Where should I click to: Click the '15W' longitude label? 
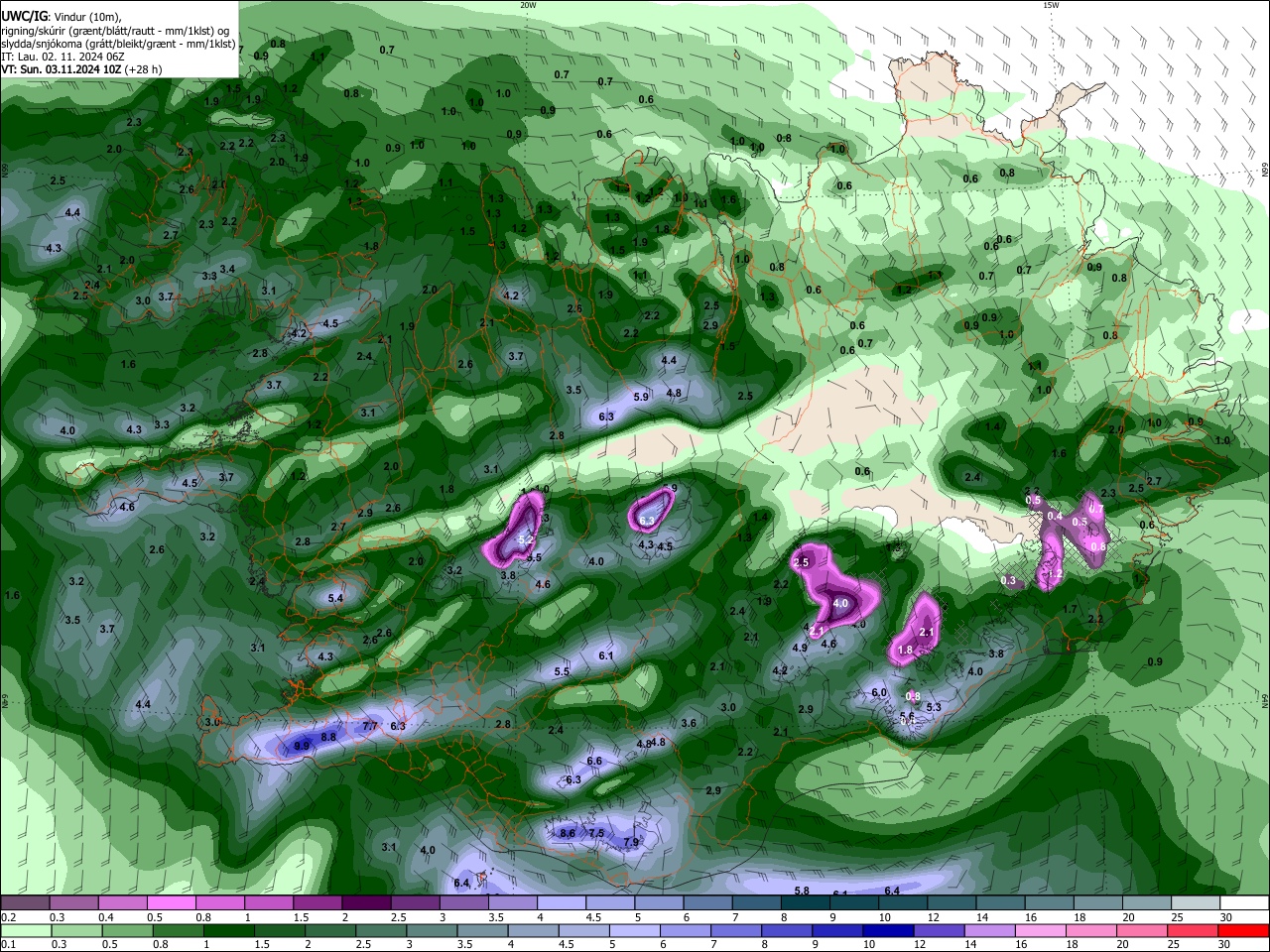point(1051,5)
